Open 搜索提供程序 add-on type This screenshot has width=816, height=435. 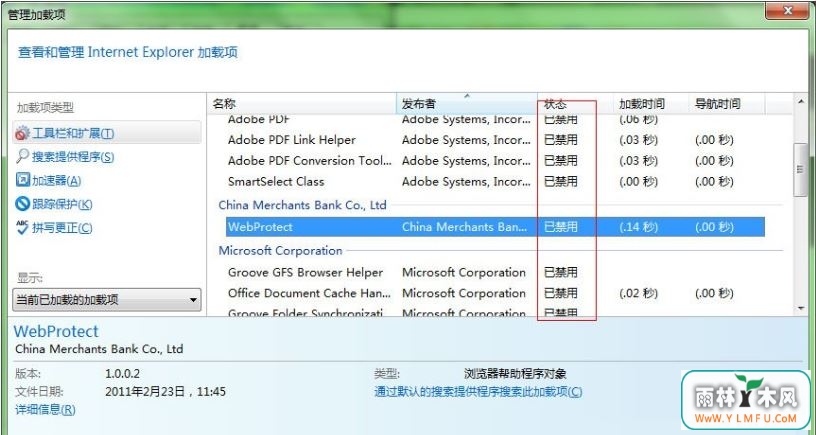(73, 157)
